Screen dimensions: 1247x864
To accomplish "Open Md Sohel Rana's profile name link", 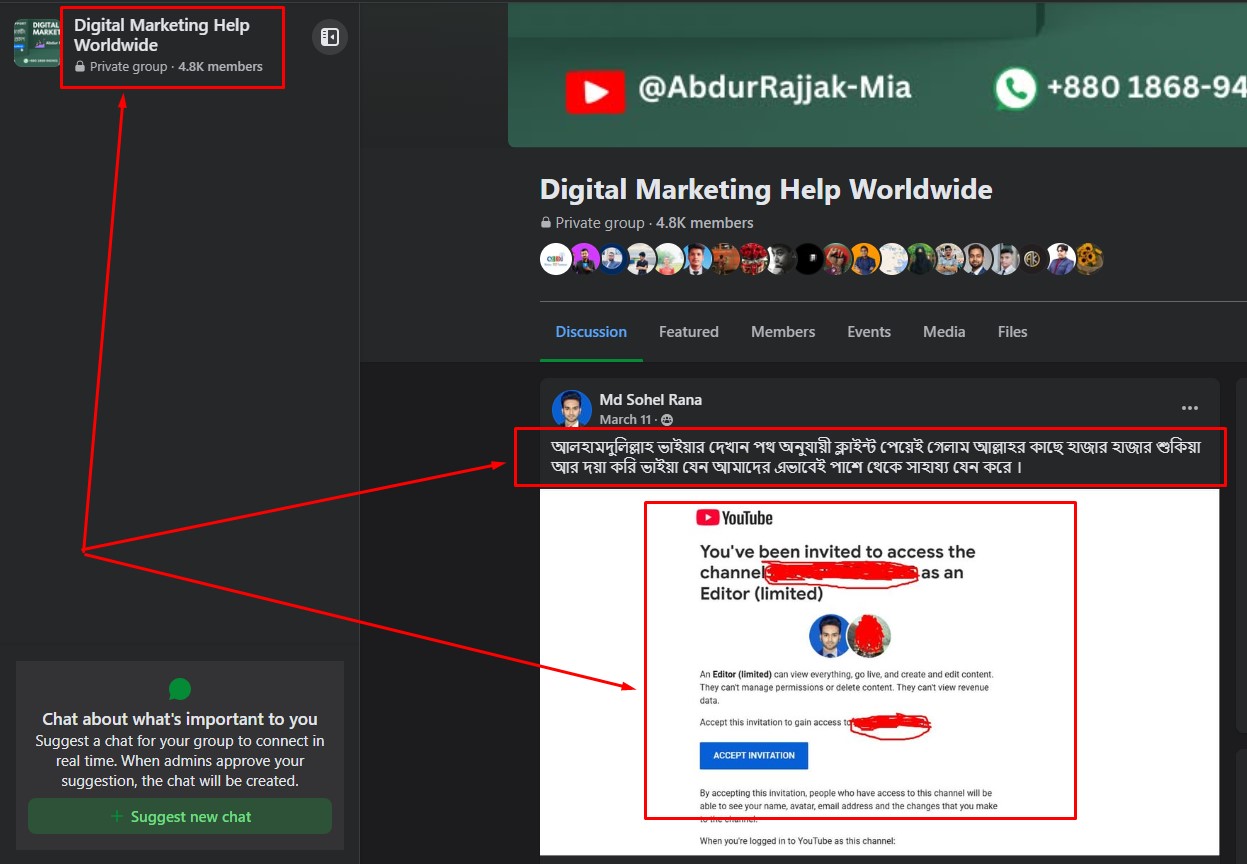I will click(651, 400).
